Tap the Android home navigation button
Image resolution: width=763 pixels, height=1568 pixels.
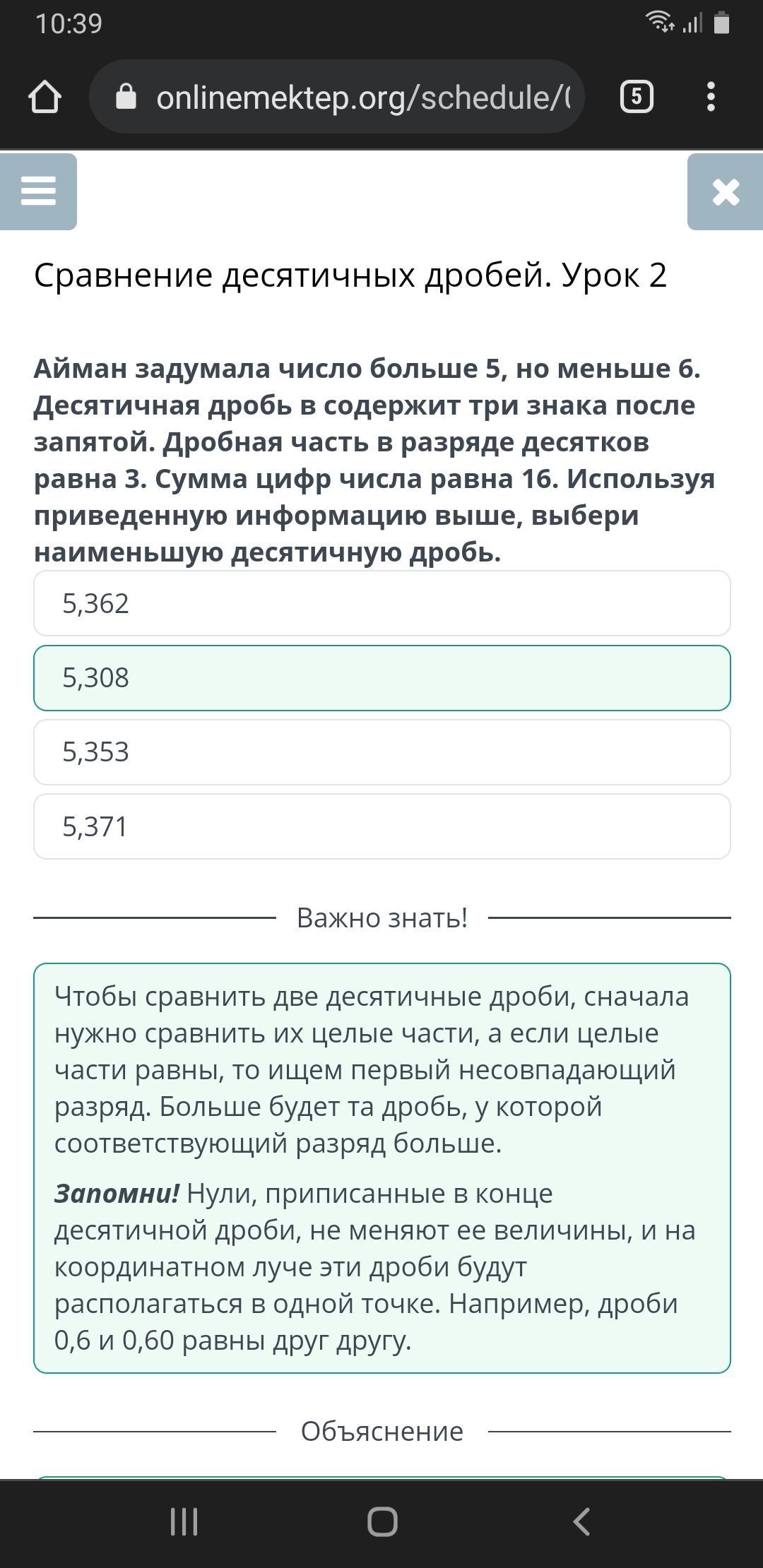coord(382,1521)
